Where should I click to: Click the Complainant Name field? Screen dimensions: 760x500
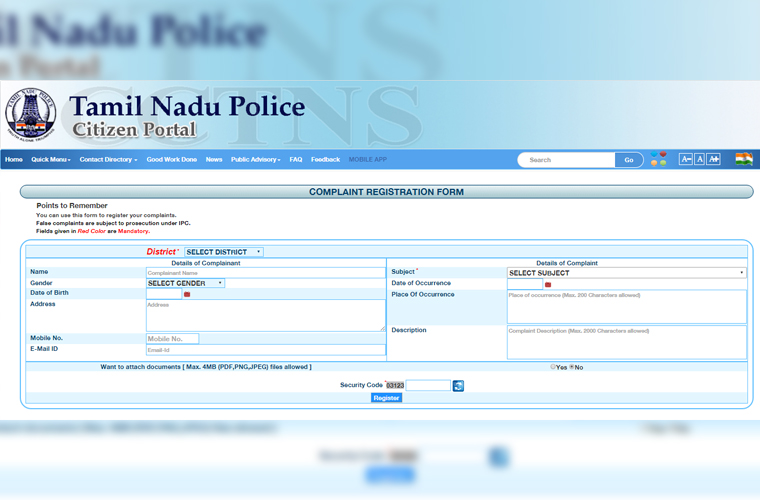266,273
